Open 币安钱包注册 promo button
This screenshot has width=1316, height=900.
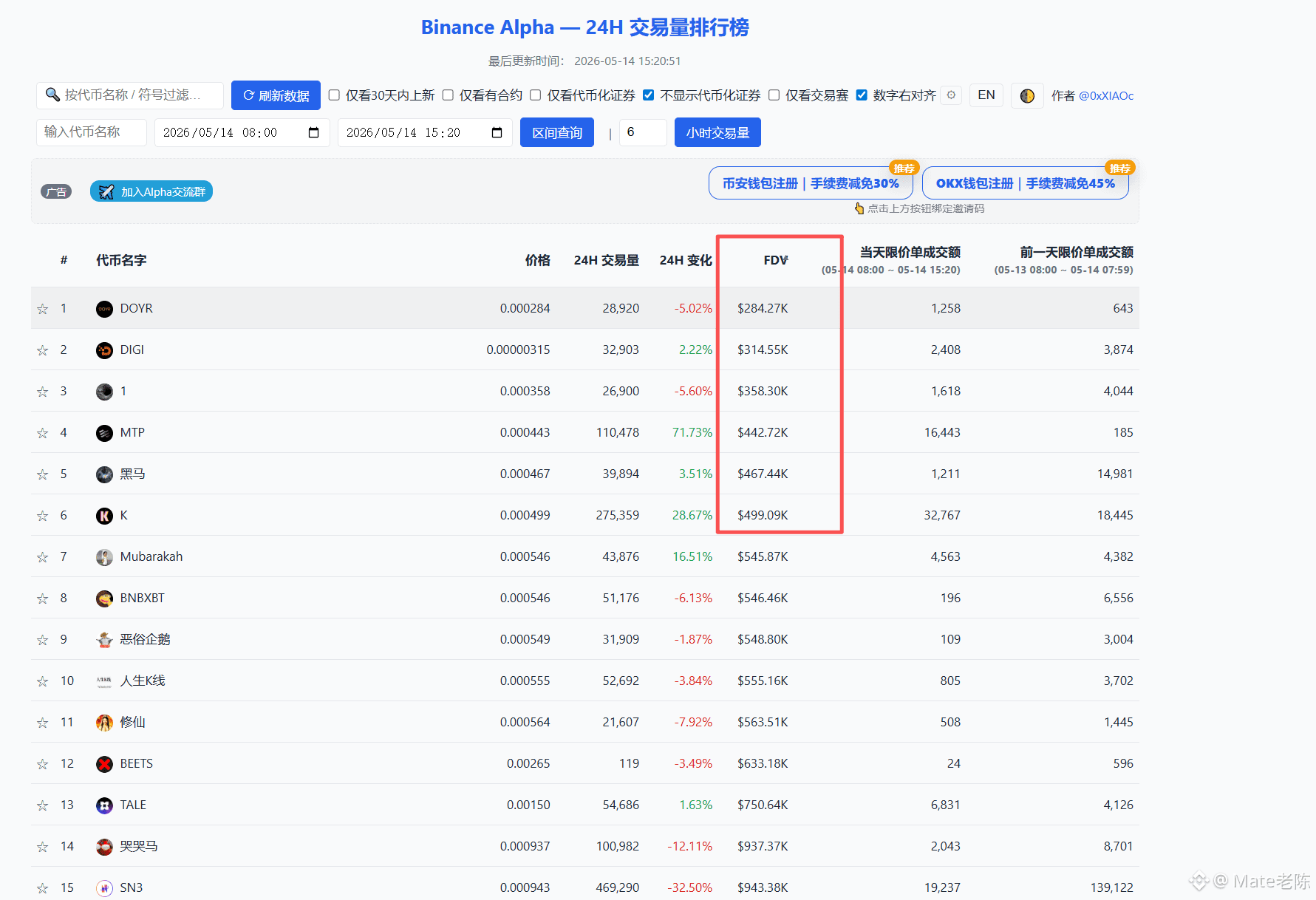click(811, 183)
